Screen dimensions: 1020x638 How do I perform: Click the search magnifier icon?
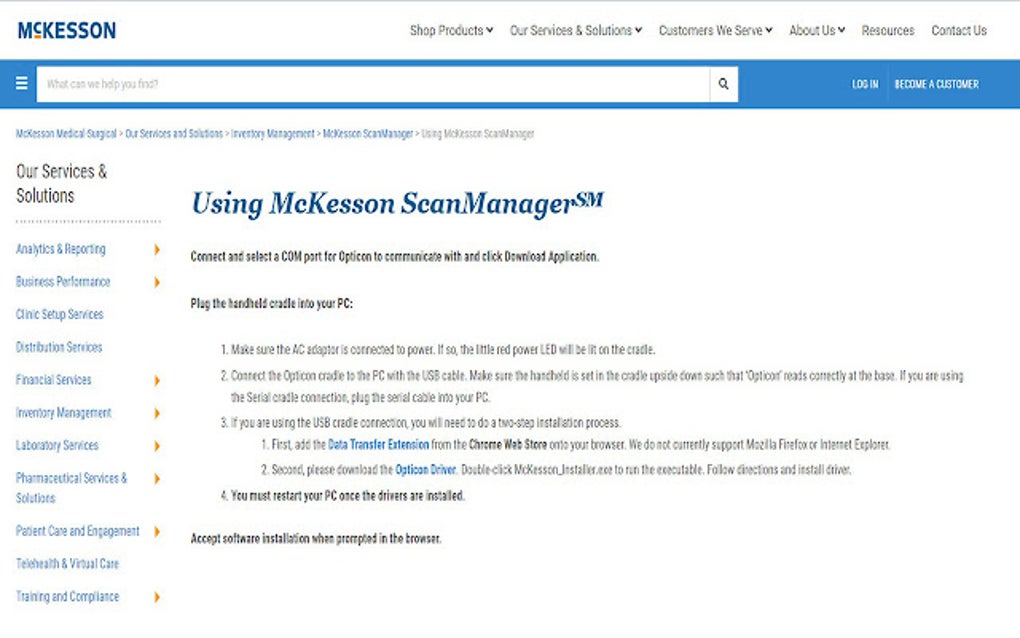pyautogui.click(x=723, y=83)
